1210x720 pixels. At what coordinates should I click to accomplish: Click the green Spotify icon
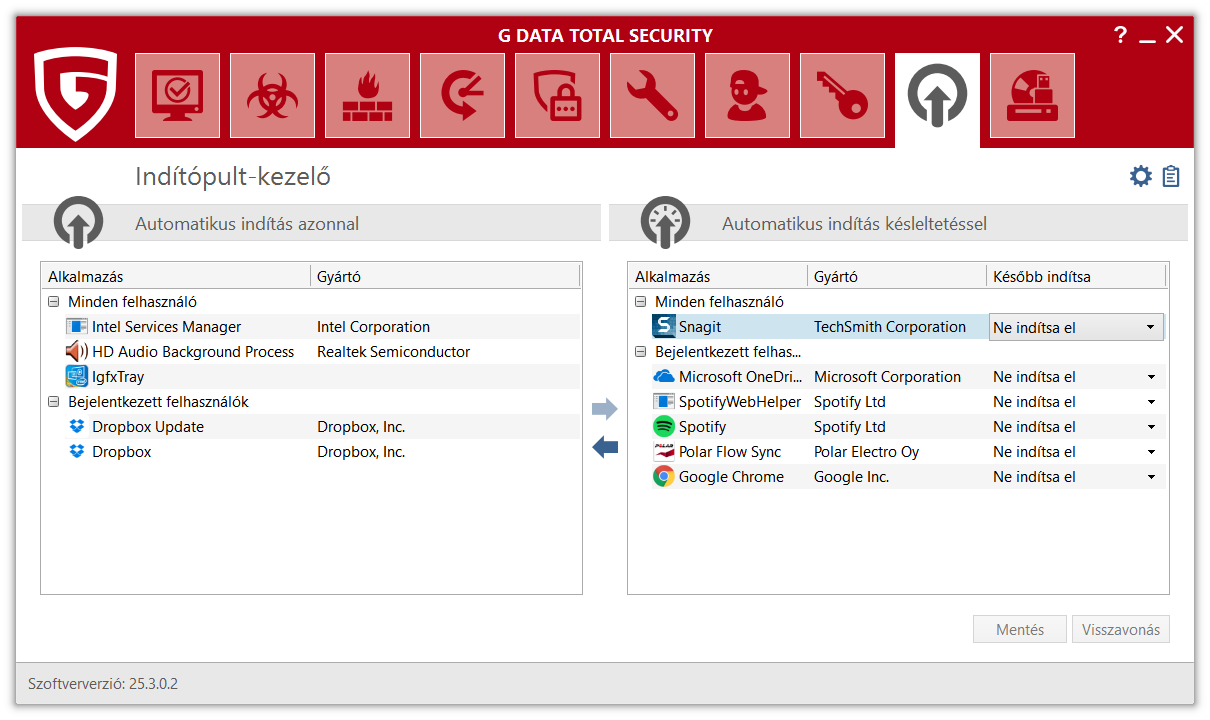[664, 427]
